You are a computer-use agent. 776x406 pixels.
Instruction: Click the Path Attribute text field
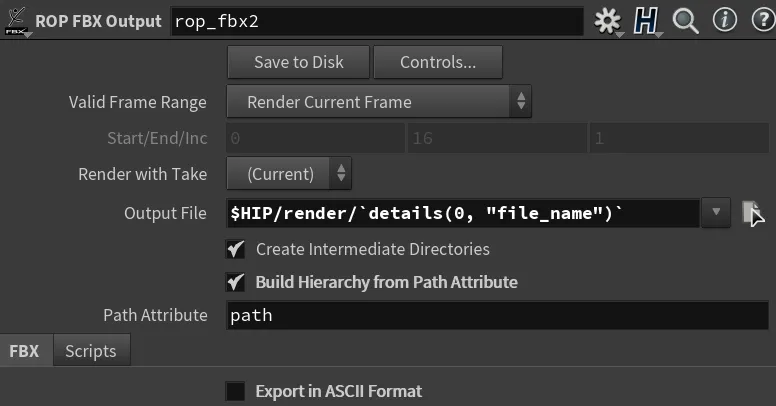point(497,315)
